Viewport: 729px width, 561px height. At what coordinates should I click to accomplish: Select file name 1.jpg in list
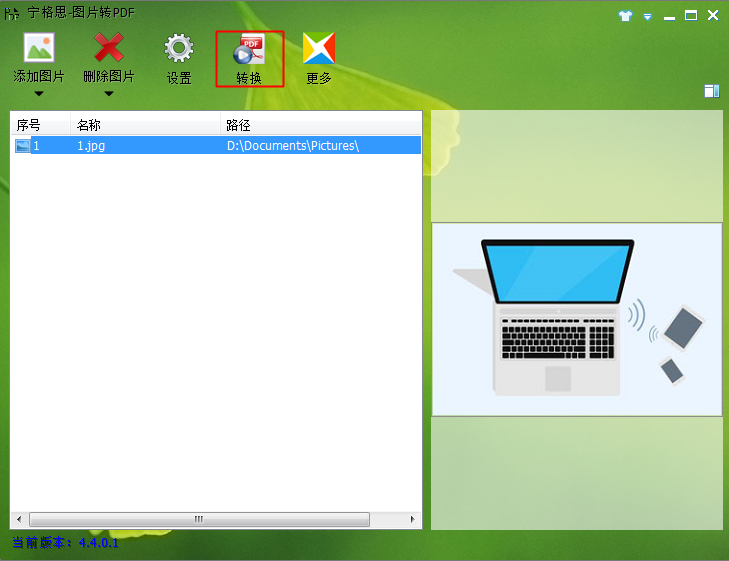[x=91, y=146]
